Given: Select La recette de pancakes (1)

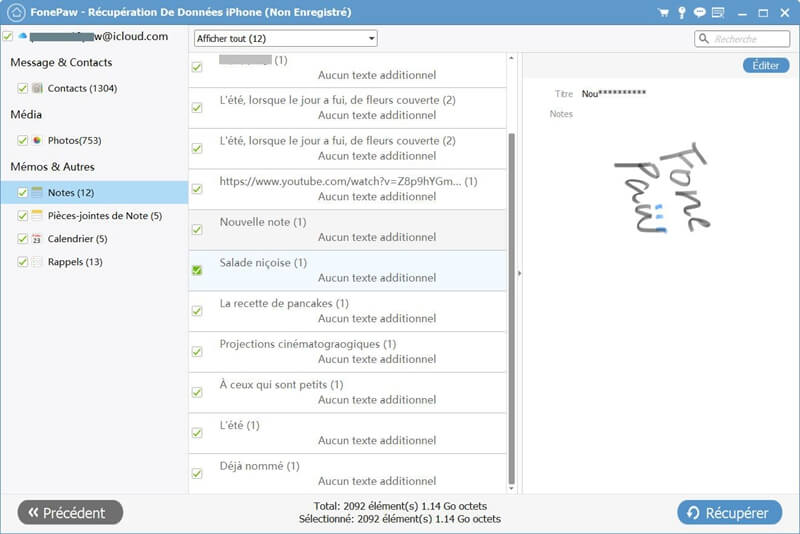Looking at the screenshot, I should click(347, 311).
